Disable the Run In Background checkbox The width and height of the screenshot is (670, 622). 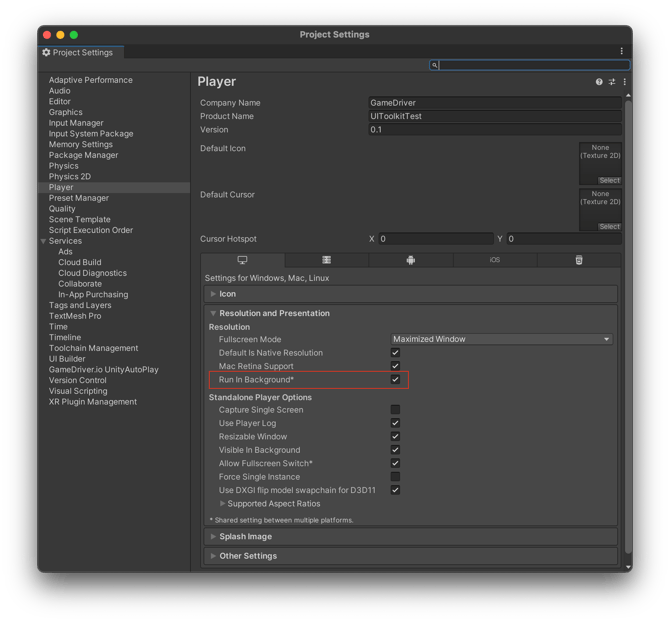[395, 380]
